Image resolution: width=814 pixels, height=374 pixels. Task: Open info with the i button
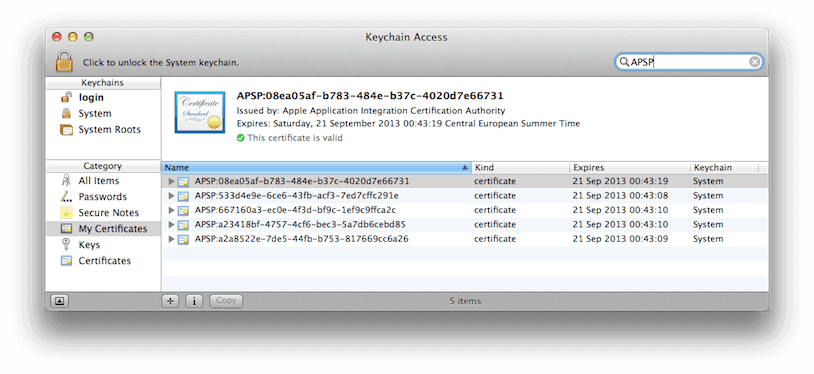coord(194,301)
